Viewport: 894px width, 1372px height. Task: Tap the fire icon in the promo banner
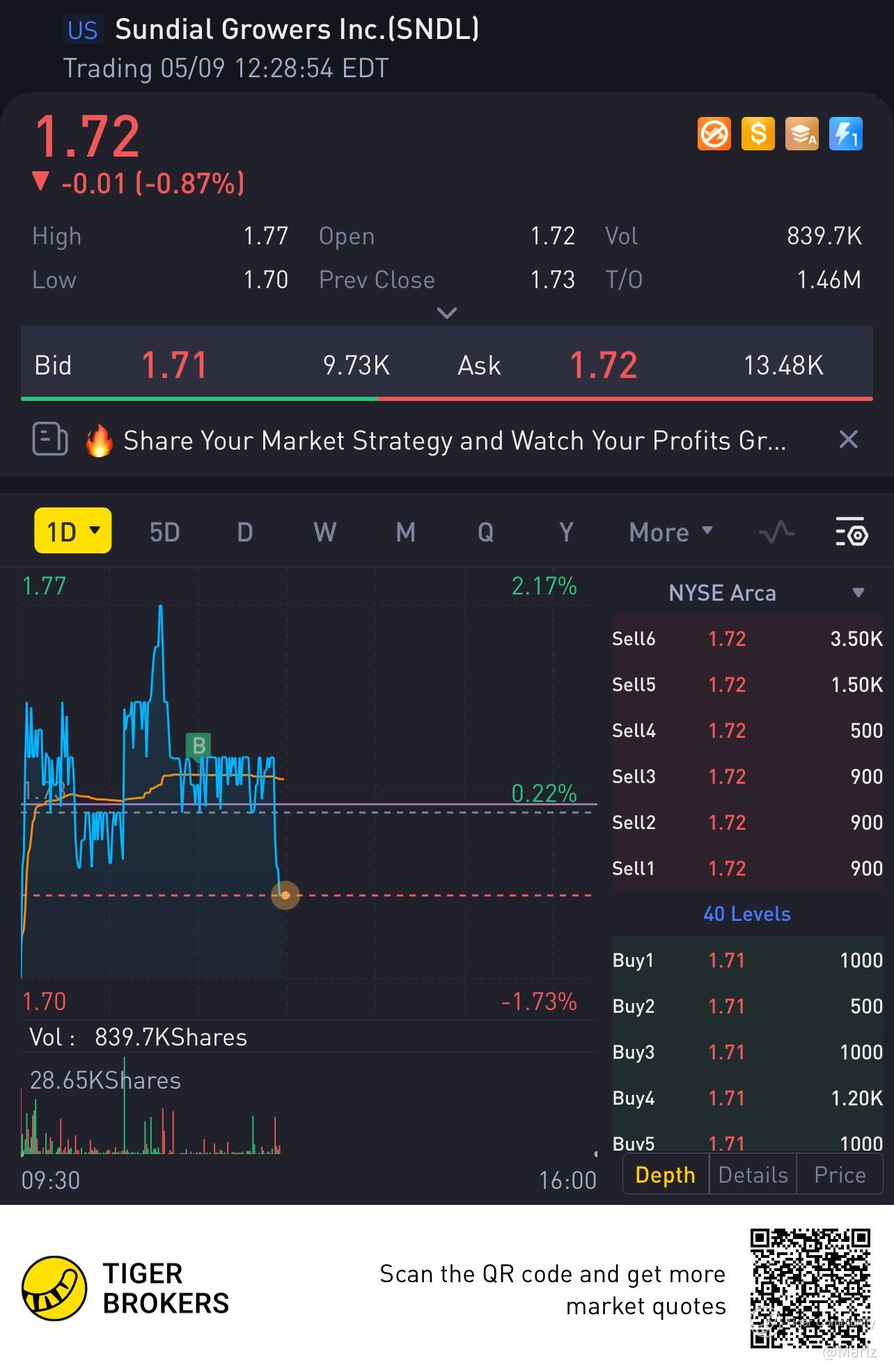coord(99,441)
